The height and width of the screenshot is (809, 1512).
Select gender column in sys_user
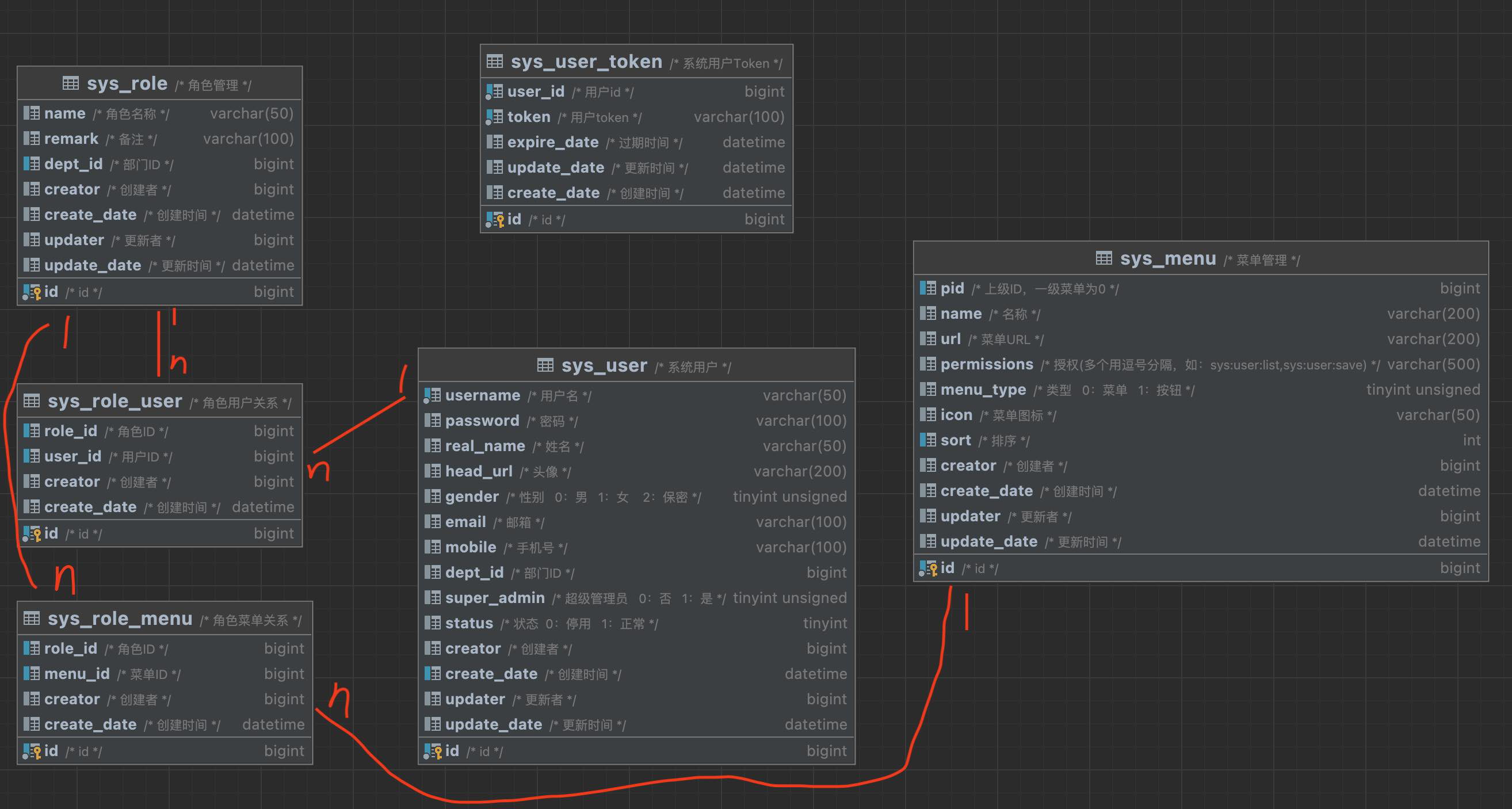click(636, 496)
